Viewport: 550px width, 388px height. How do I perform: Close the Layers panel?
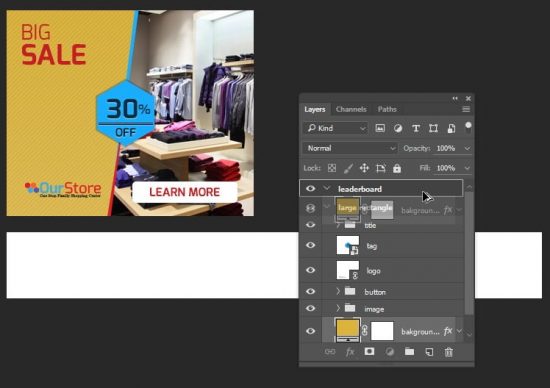[x=468, y=99]
